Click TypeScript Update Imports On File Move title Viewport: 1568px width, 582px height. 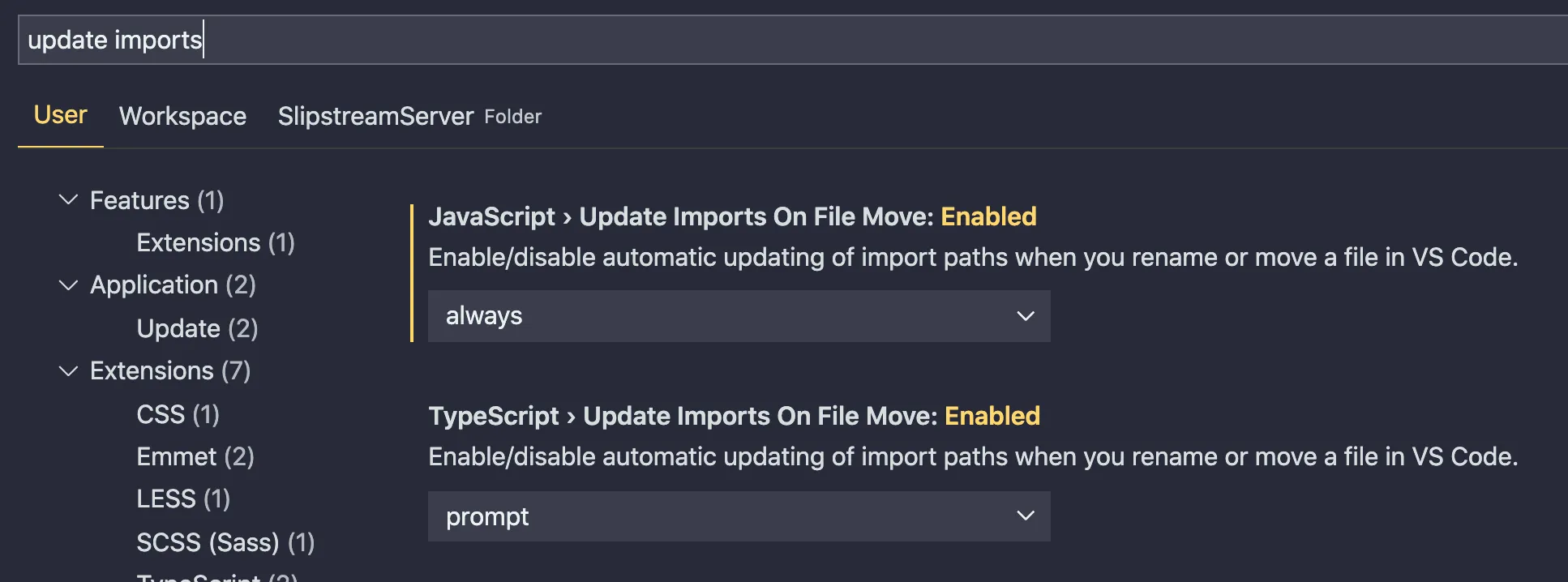[733, 416]
